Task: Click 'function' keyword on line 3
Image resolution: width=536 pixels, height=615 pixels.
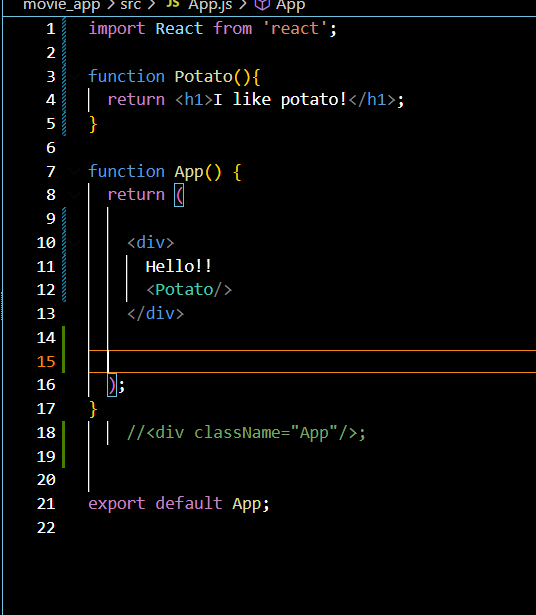Action: coord(126,76)
